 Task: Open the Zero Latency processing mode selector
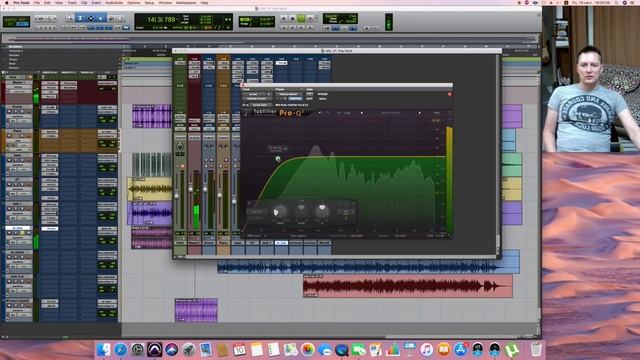(298, 236)
